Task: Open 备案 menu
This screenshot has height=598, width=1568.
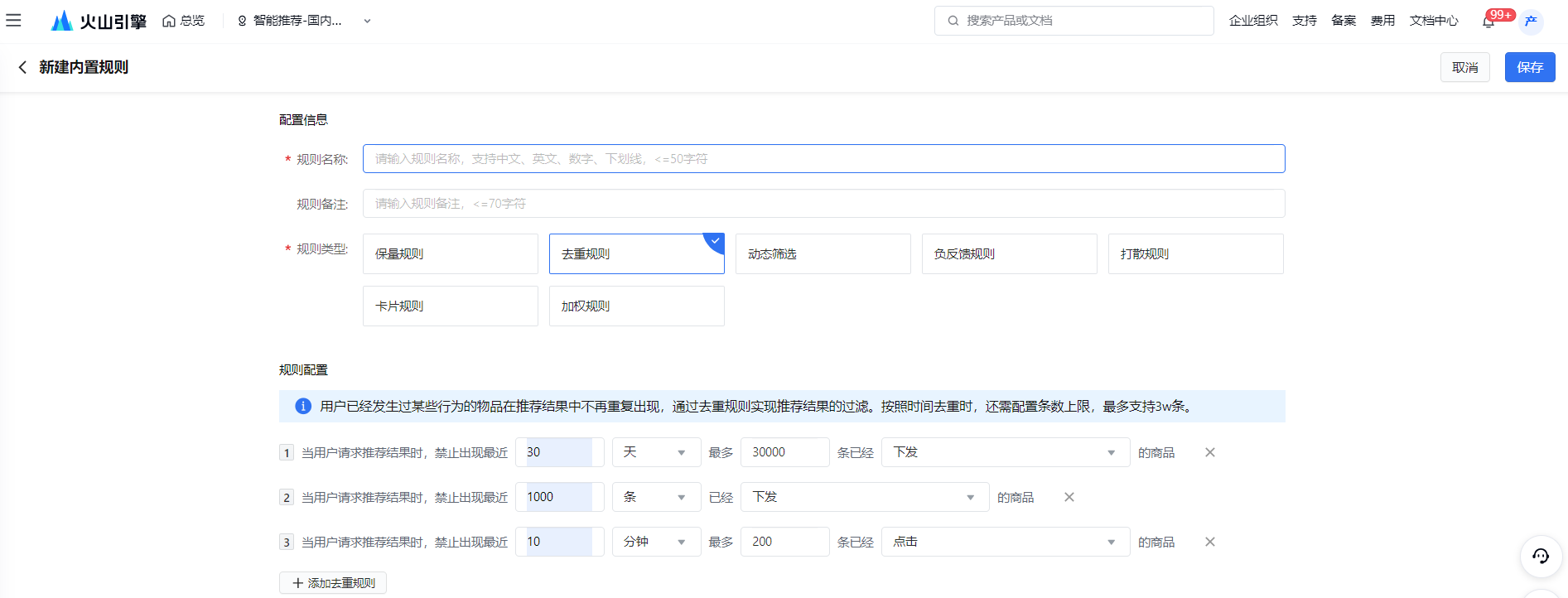Action: 1343,21
